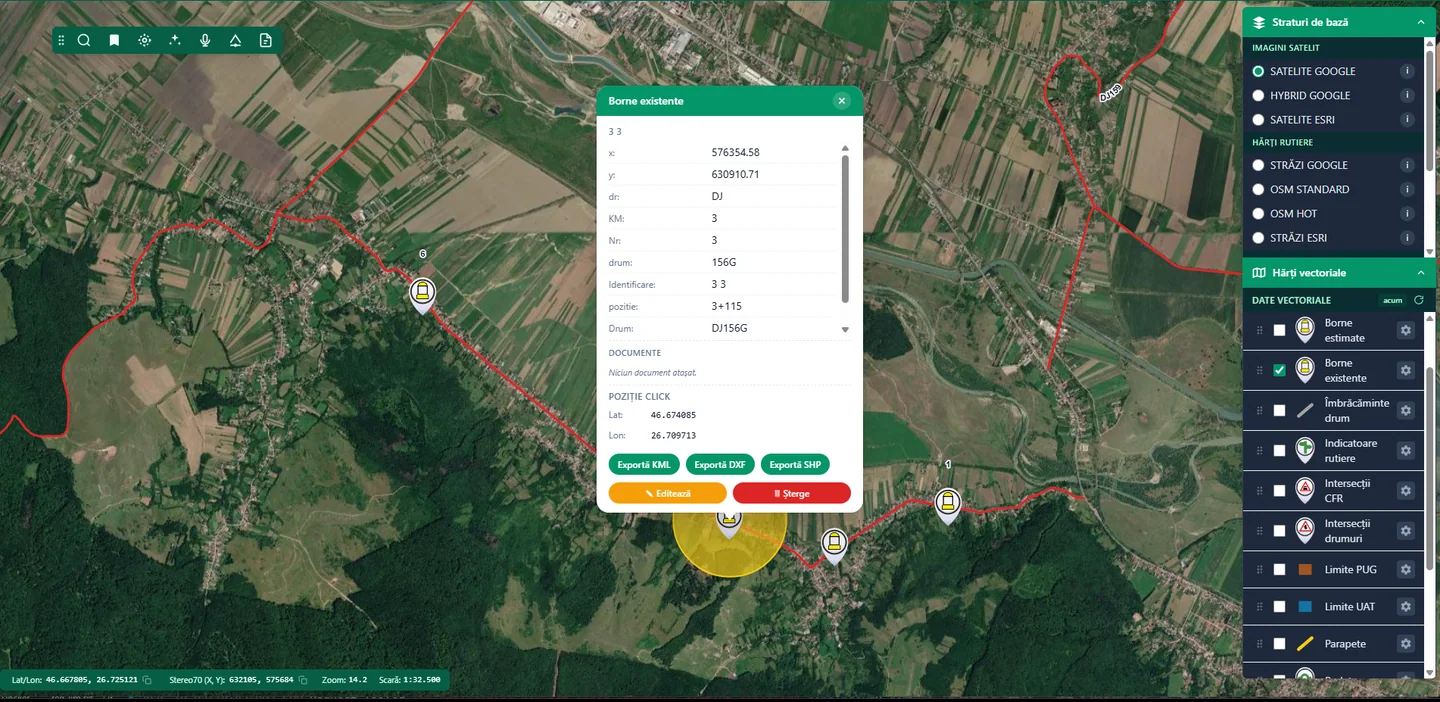Open settings gear for Parapete layer

1405,644
